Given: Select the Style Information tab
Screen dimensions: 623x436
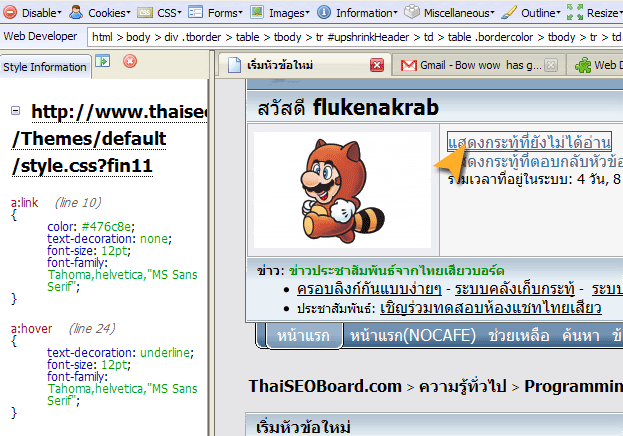Looking at the screenshot, I should click(x=45, y=67).
